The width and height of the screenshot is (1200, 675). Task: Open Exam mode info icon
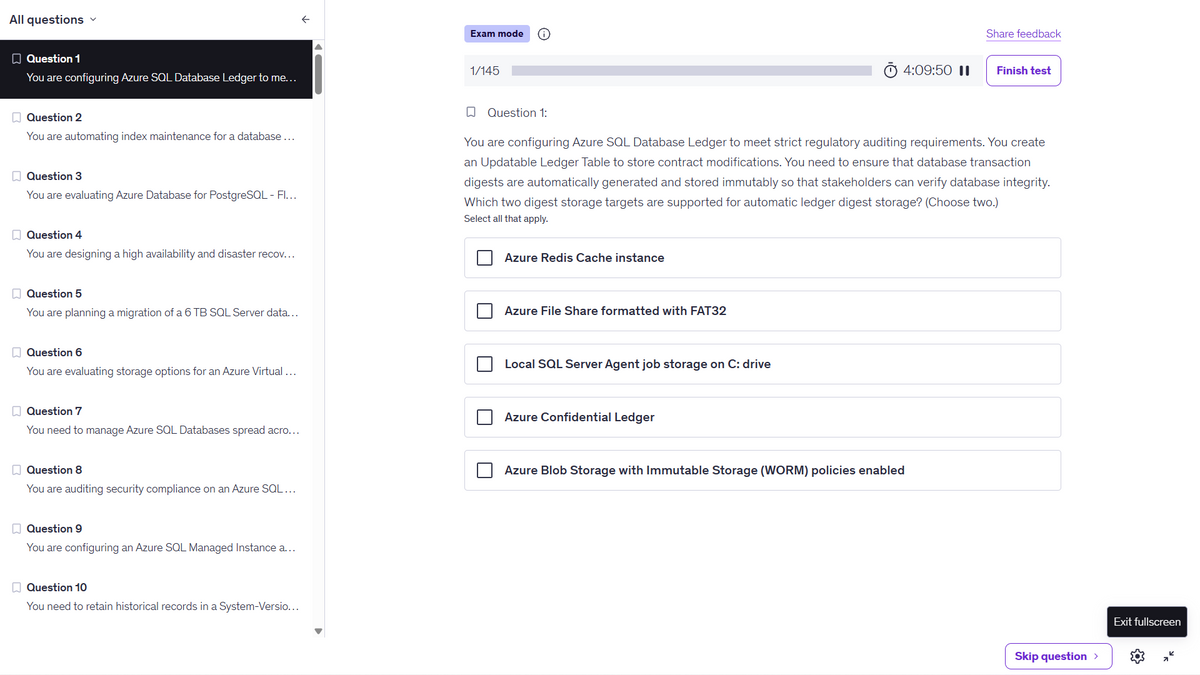pos(544,34)
